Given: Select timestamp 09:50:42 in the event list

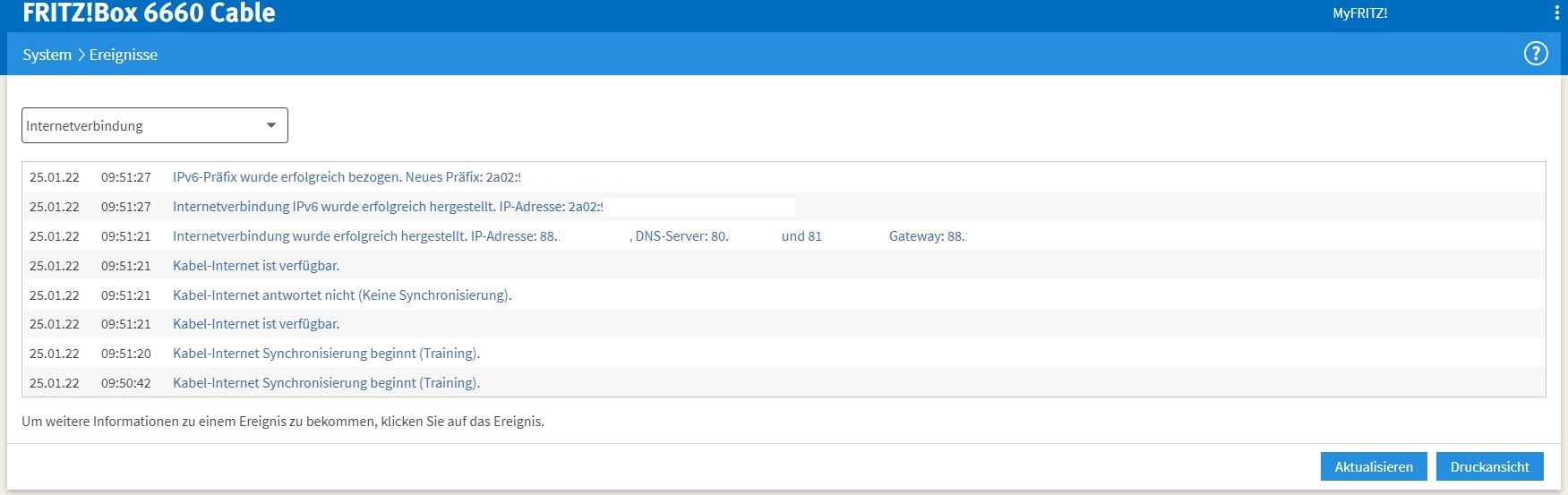Looking at the screenshot, I should (x=125, y=383).
